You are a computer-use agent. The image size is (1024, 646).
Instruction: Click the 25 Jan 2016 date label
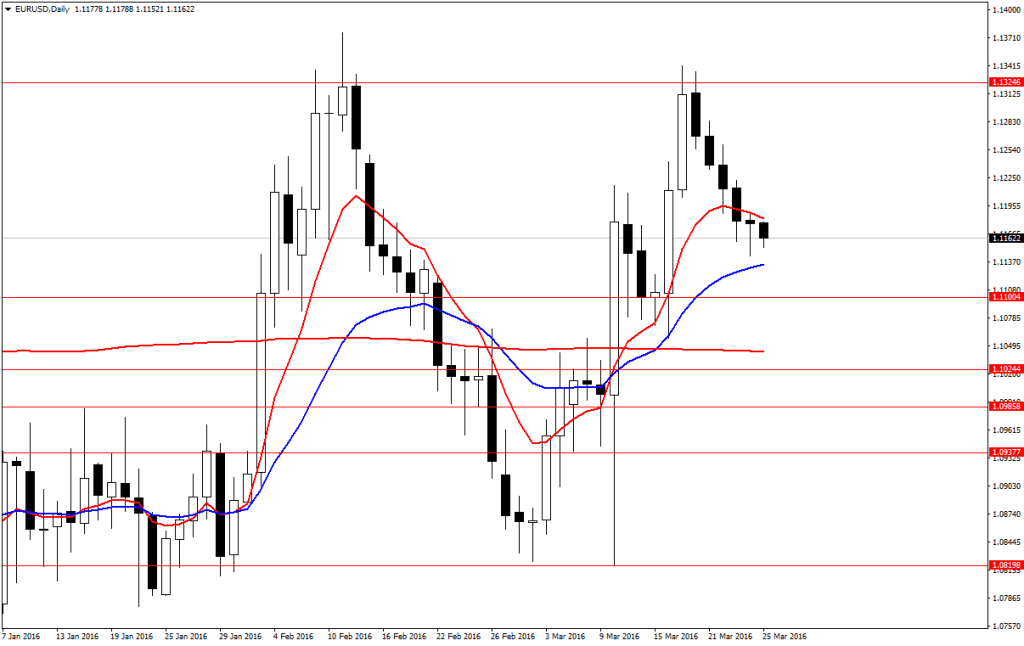(x=186, y=636)
